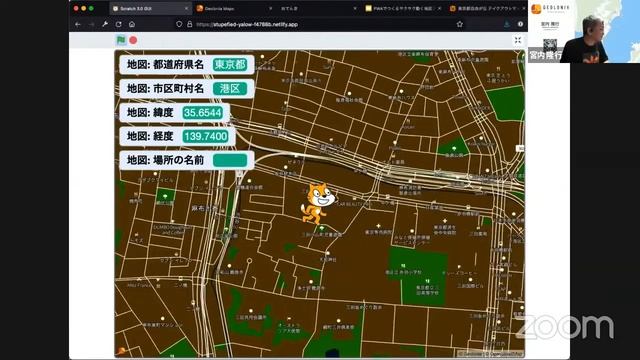Click the rightmost circular toolbar icon
This screenshot has width=640, height=360.
(x=520, y=24)
